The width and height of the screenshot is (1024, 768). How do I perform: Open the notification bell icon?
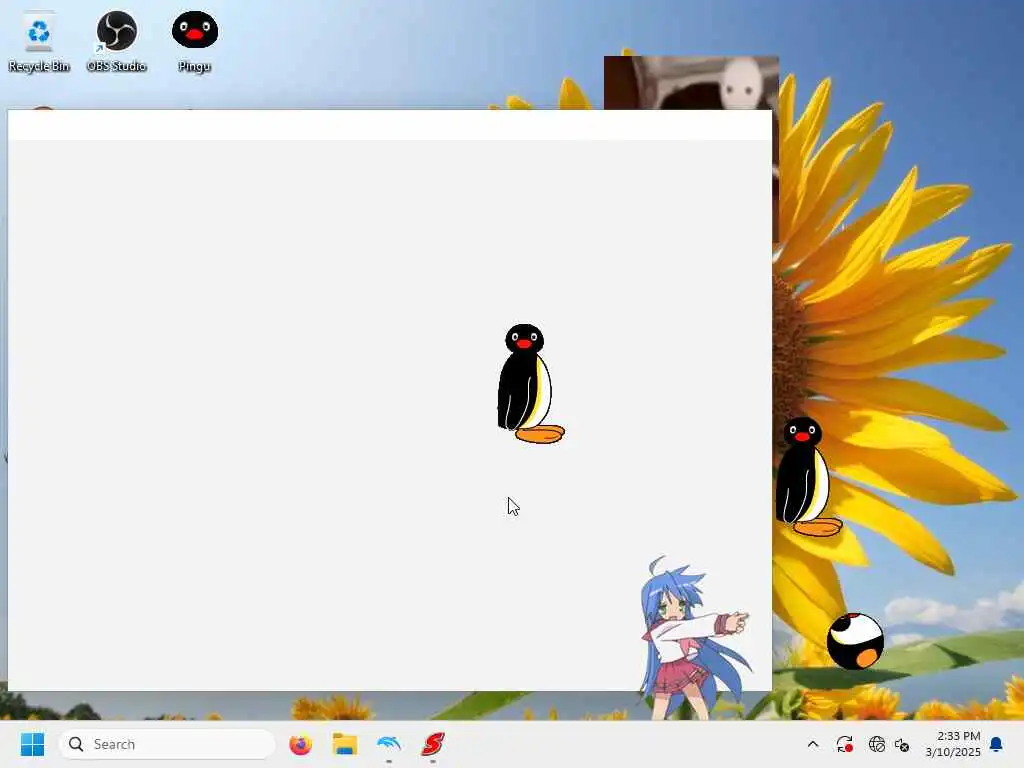click(x=997, y=744)
